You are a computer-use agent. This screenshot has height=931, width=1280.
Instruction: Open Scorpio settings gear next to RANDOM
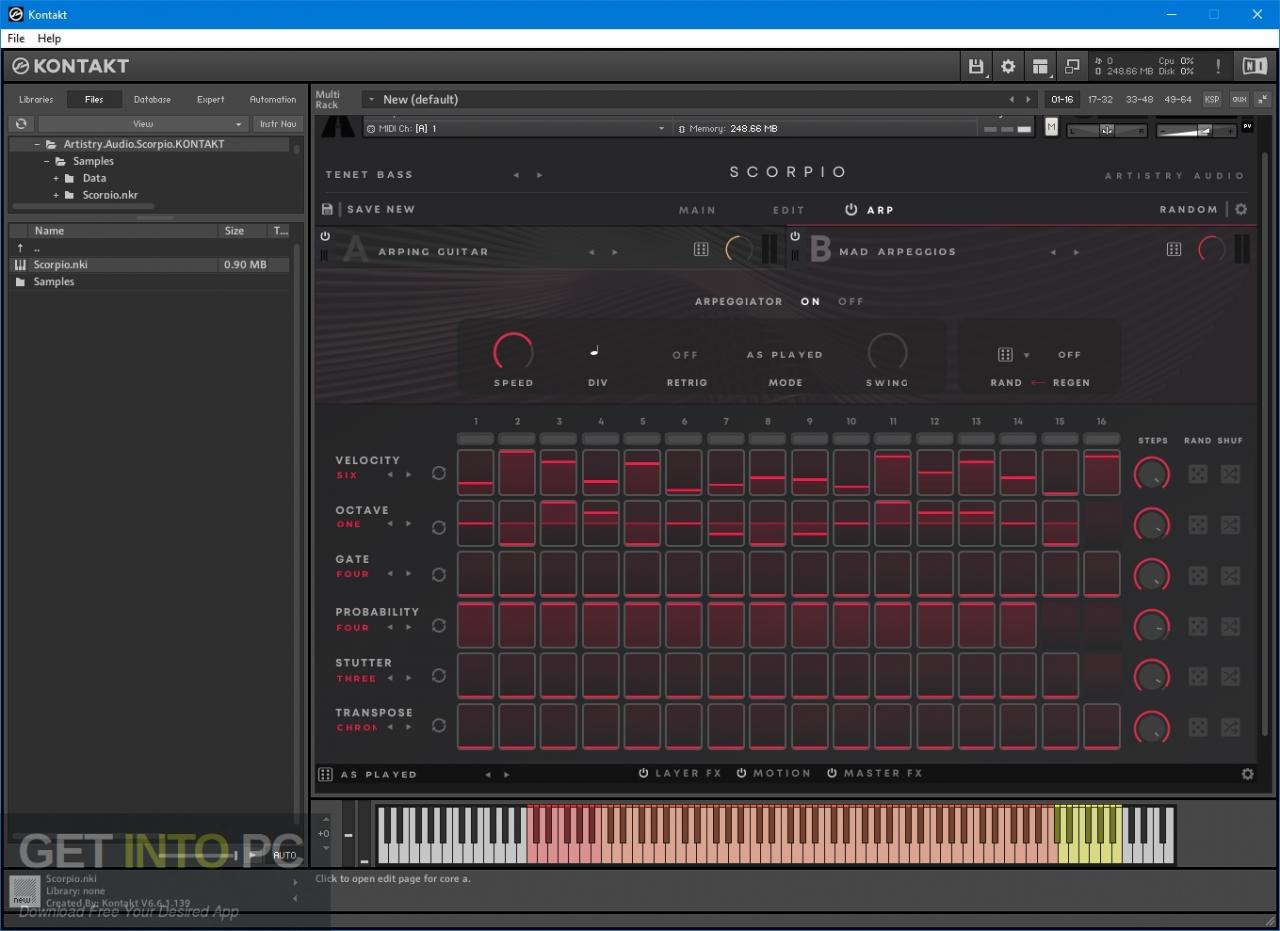click(1241, 209)
